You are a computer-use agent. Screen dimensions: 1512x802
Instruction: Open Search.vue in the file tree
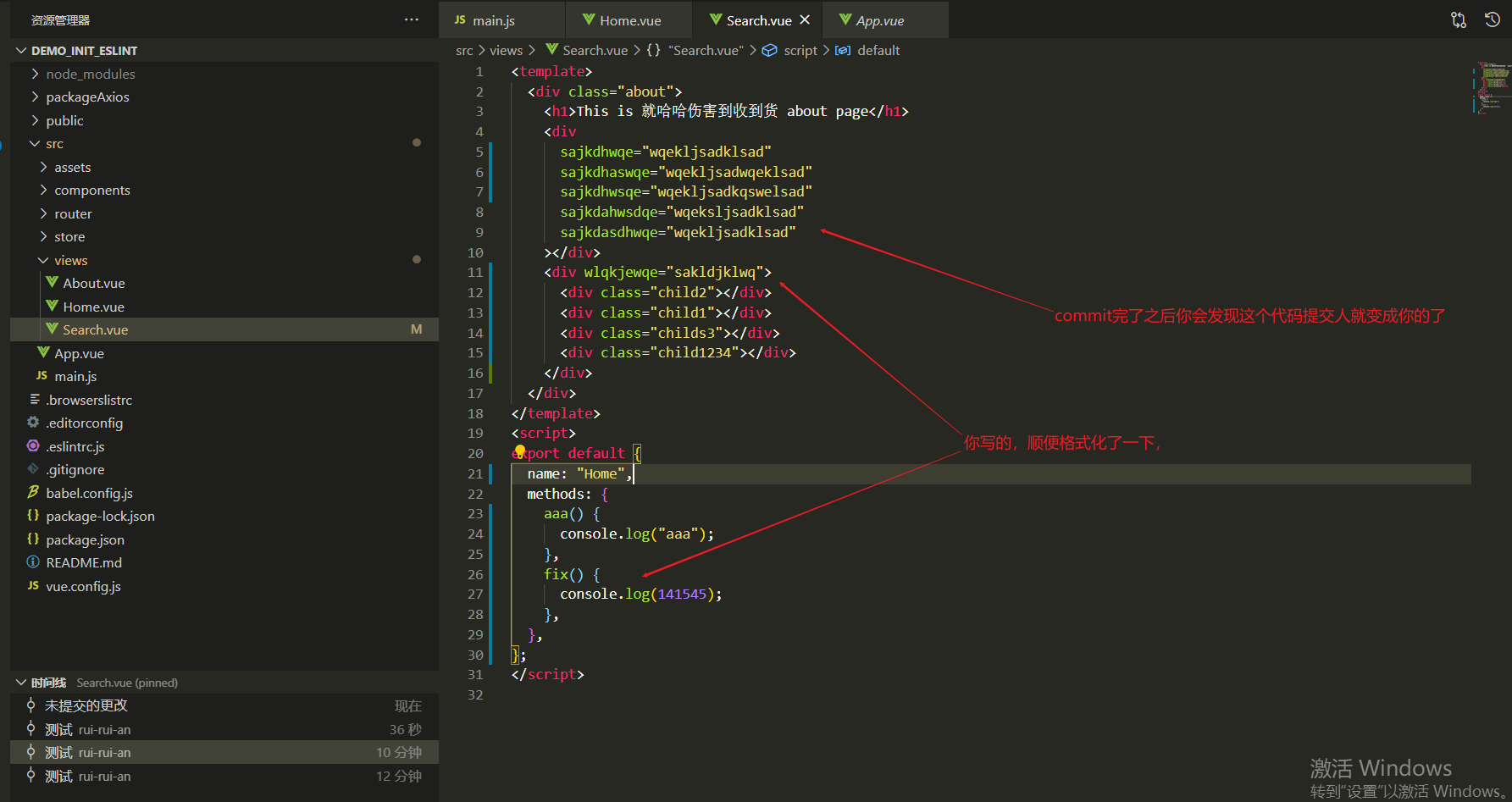224,329
